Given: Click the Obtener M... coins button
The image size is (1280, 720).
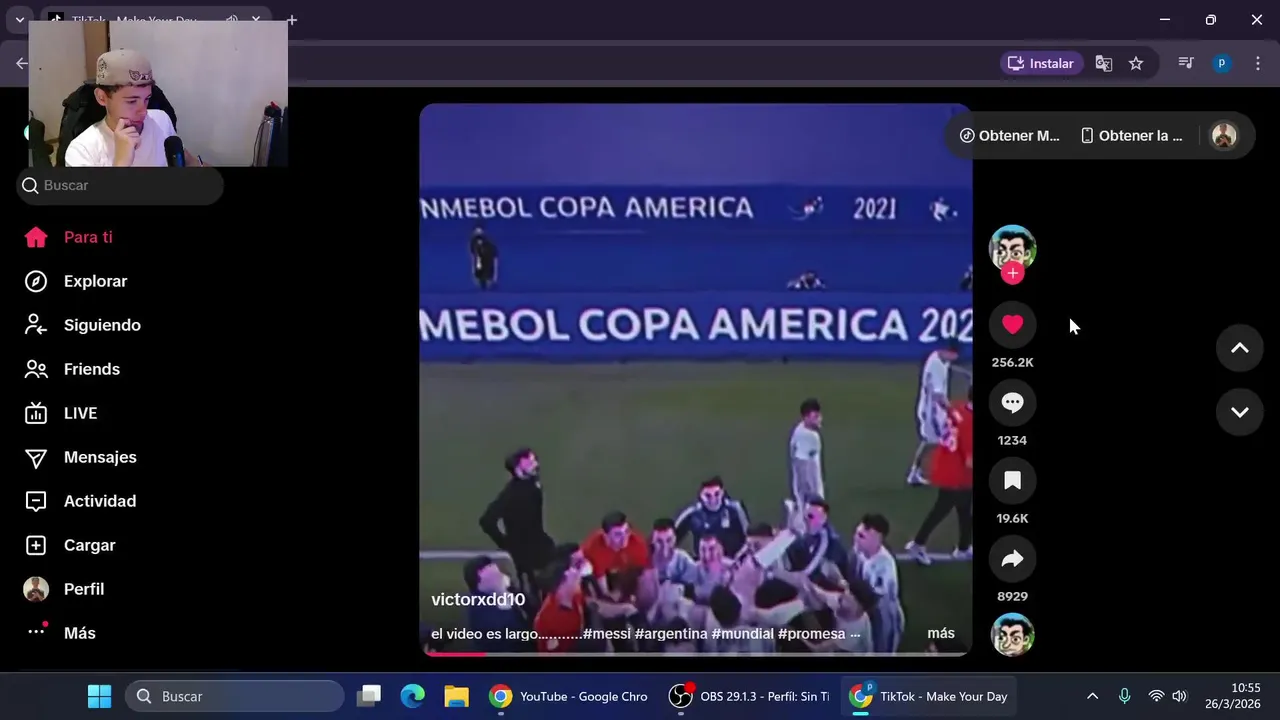Looking at the screenshot, I should [1010, 135].
